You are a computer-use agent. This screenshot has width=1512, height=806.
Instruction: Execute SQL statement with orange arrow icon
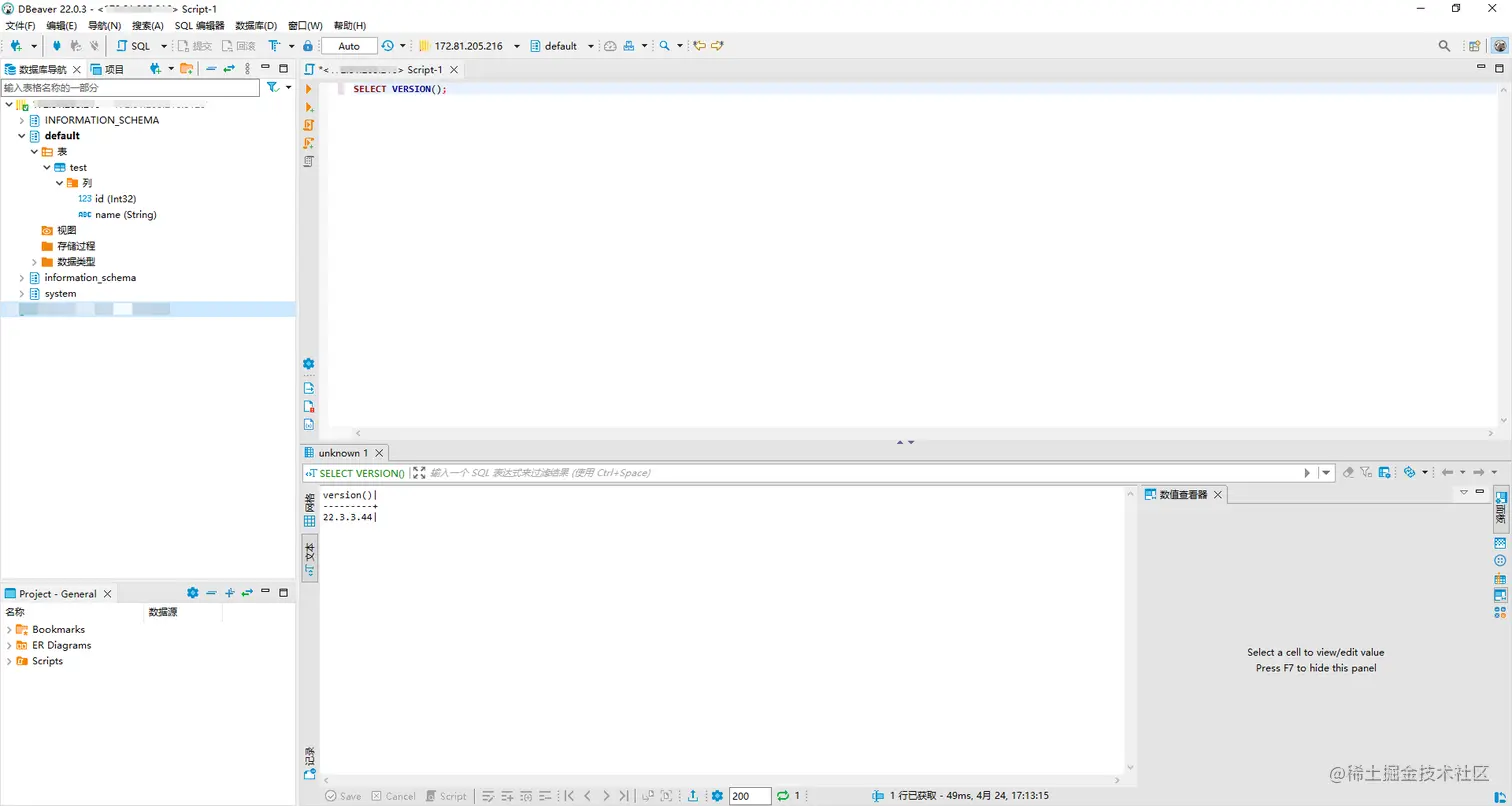pyautogui.click(x=309, y=89)
